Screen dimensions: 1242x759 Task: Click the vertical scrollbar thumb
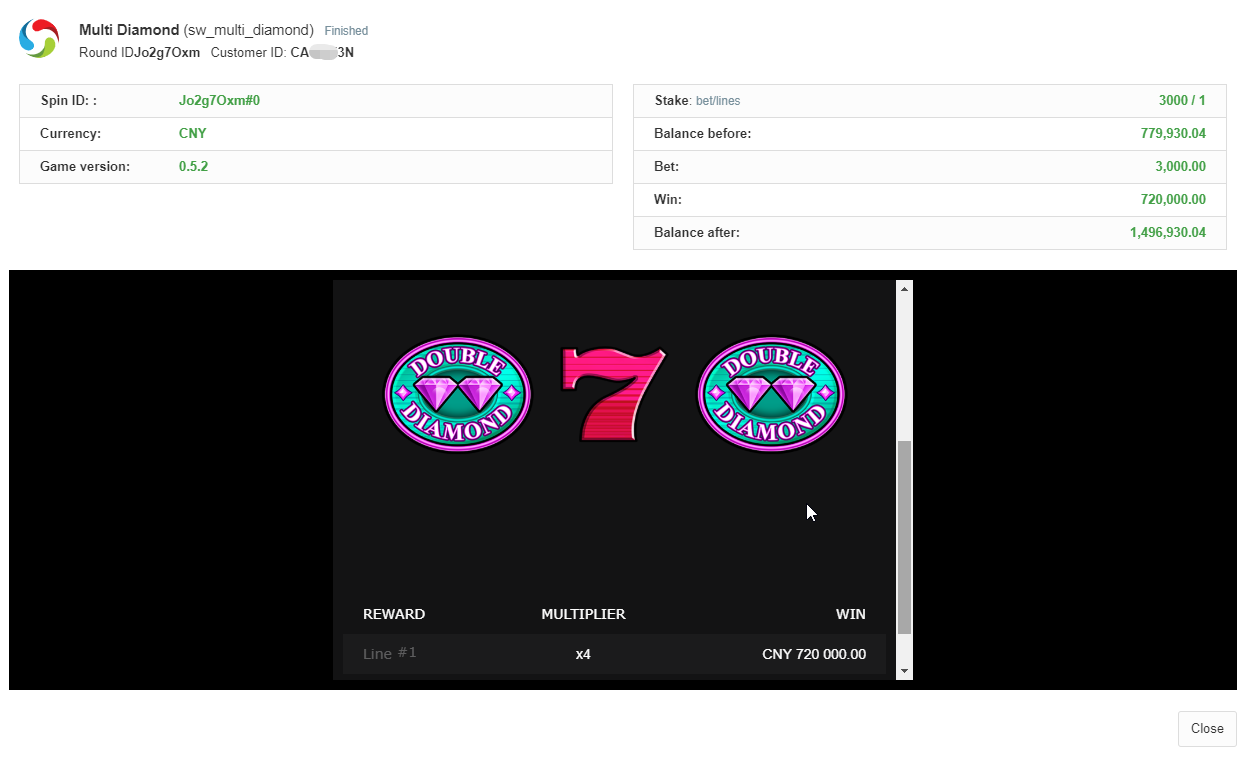coord(904,536)
